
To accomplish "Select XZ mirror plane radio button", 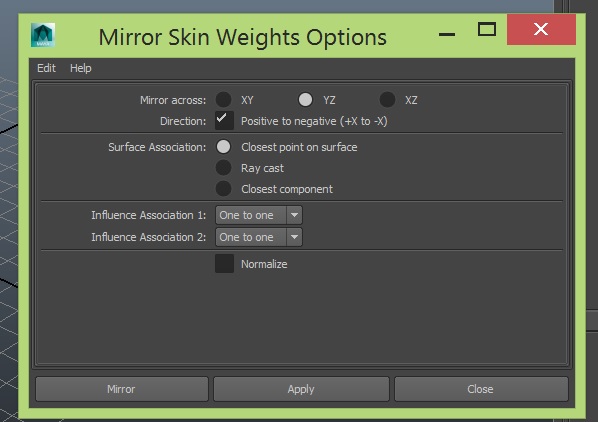I will (x=387, y=100).
